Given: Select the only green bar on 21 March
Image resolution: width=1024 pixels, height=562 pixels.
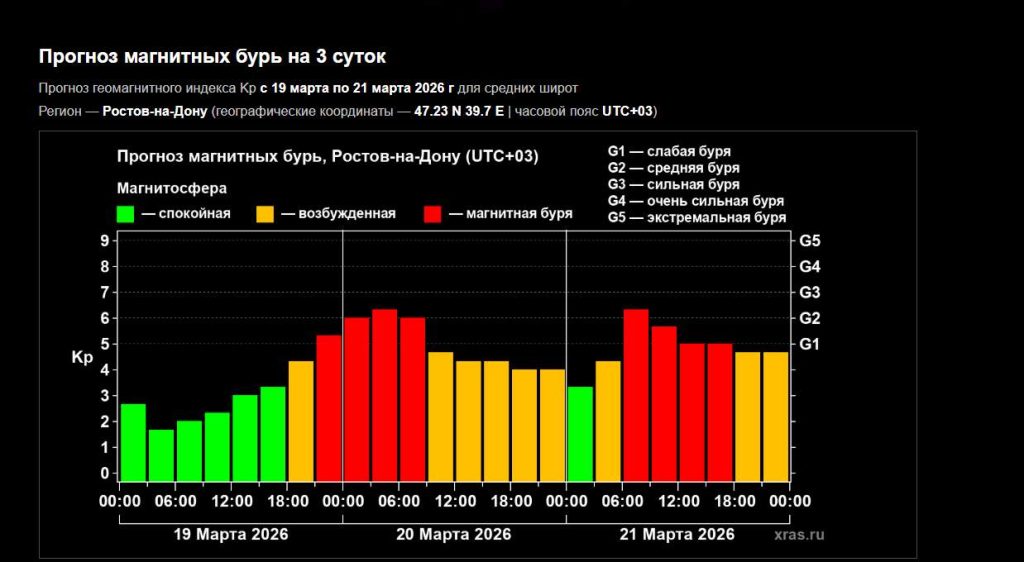Looking at the screenshot, I should [580, 433].
